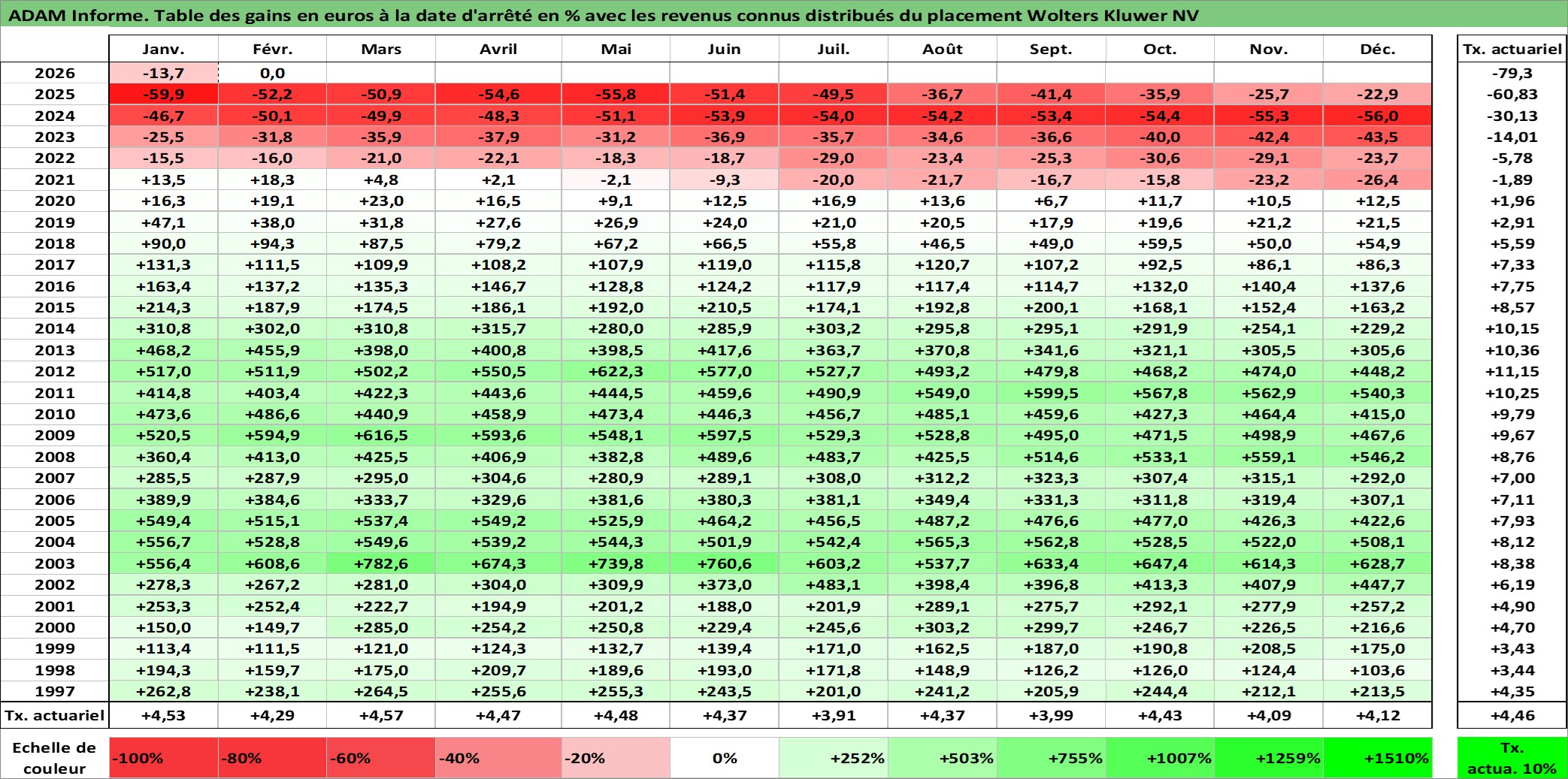Click the Févr. column header
Image resolution: width=1568 pixels, height=779 pixels.
(x=273, y=49)
